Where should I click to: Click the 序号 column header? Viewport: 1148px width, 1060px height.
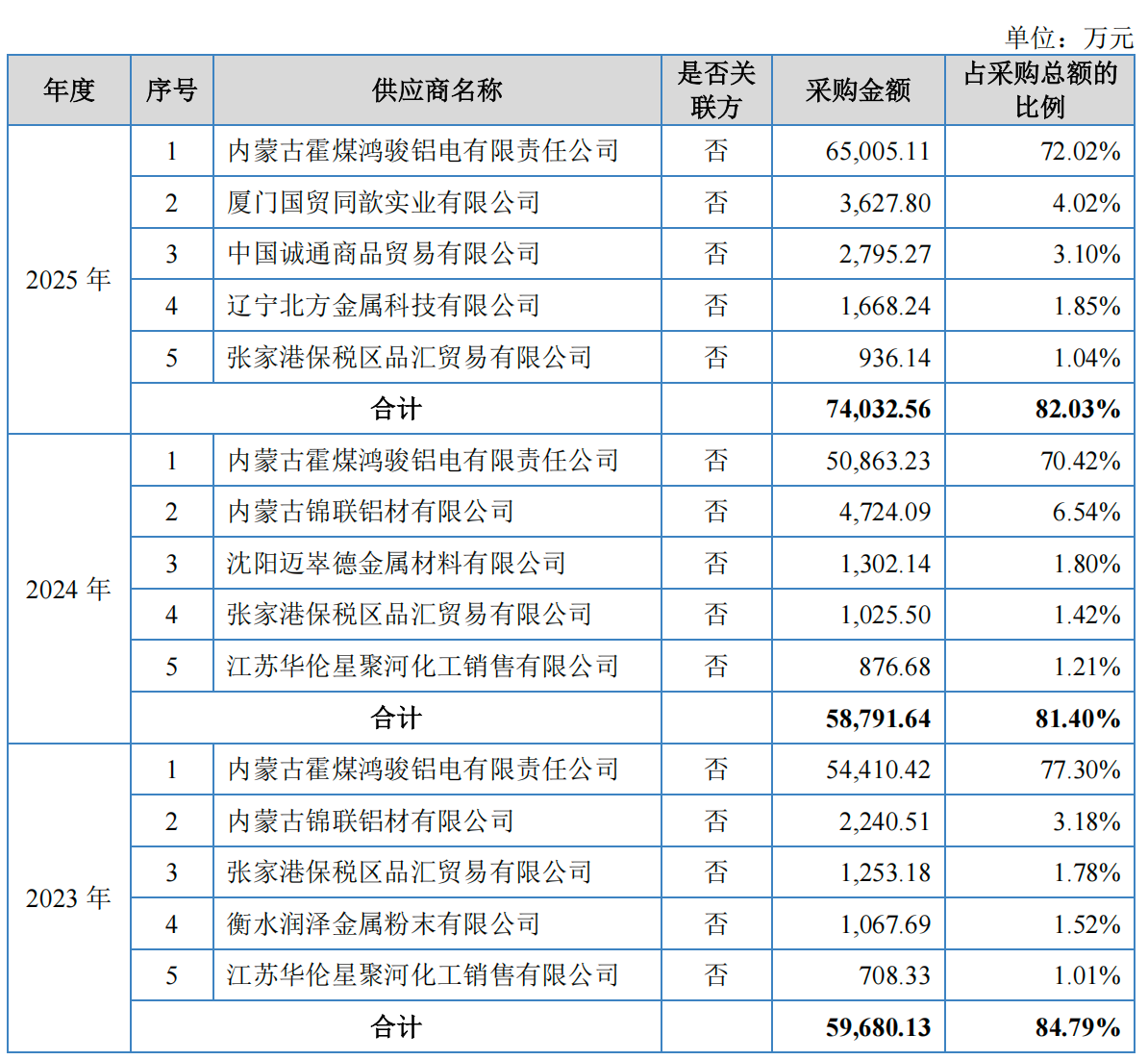(x=171, y=90)
